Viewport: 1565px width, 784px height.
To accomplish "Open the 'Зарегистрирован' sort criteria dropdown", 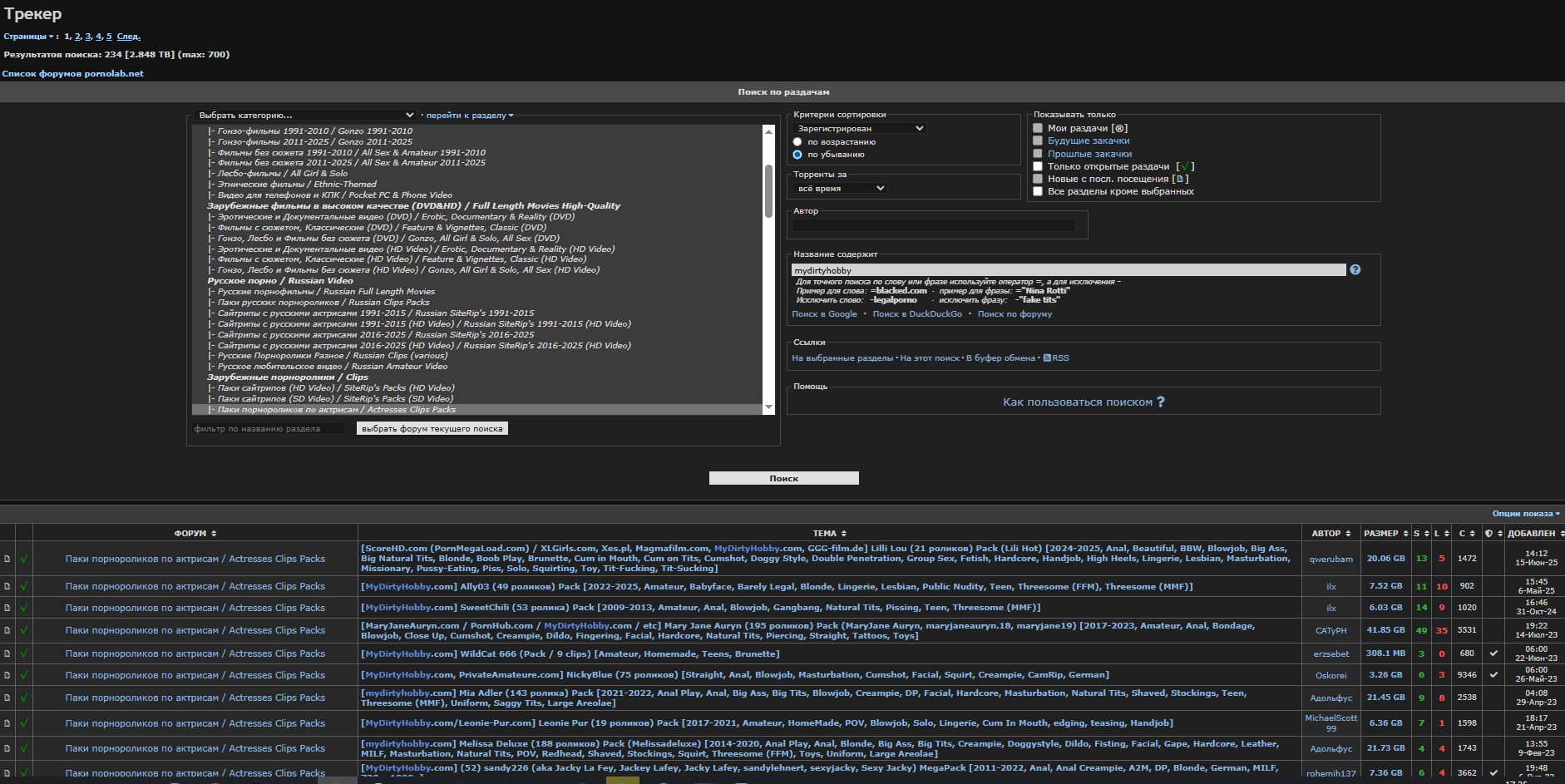I will [859, 129].
